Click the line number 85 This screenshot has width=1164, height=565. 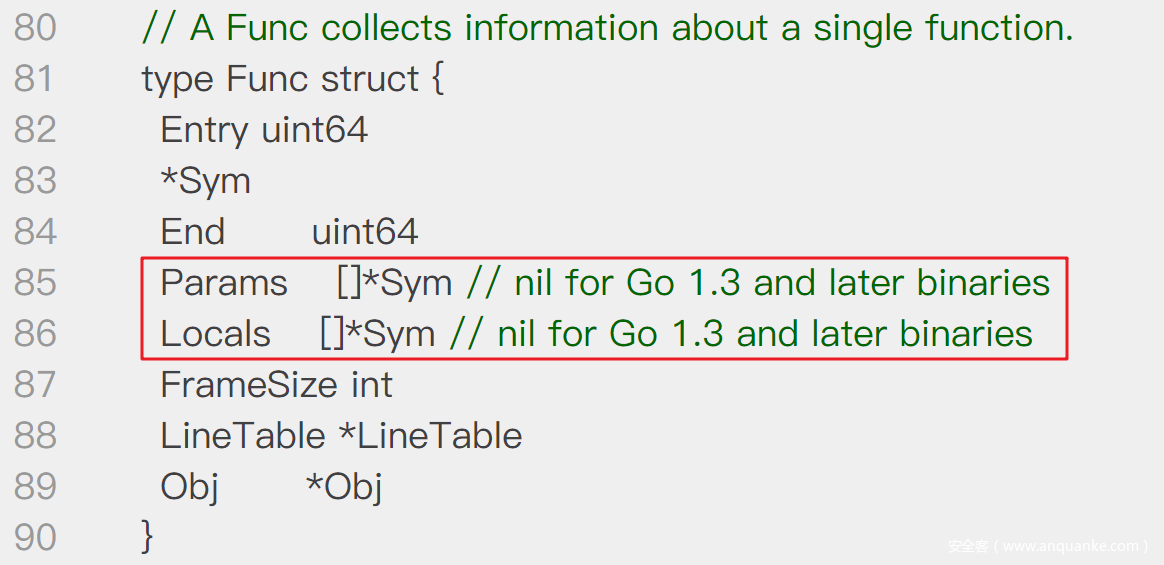coord(35,283)
